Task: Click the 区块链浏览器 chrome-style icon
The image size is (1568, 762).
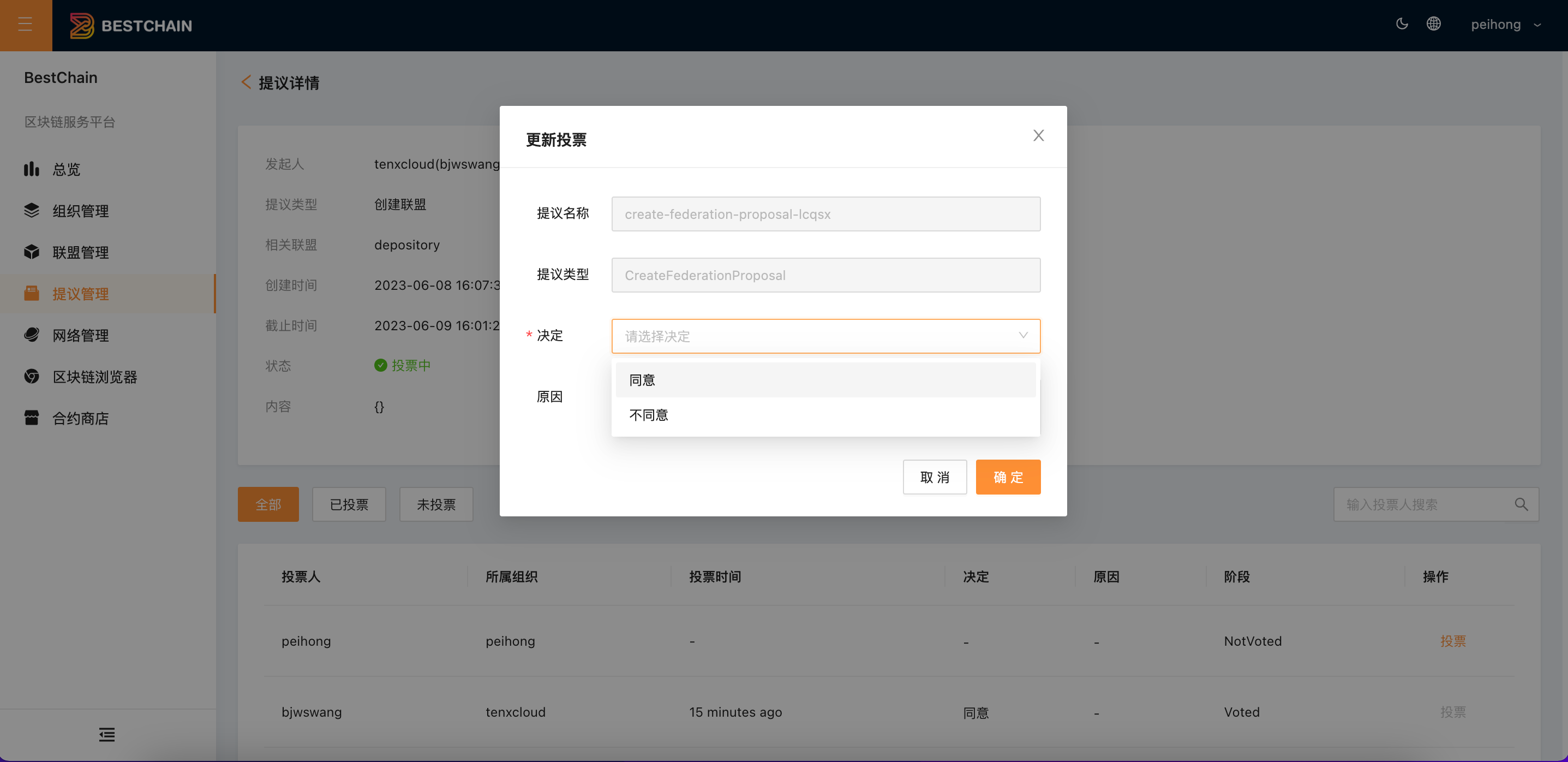Action: [x=32, y=376]
